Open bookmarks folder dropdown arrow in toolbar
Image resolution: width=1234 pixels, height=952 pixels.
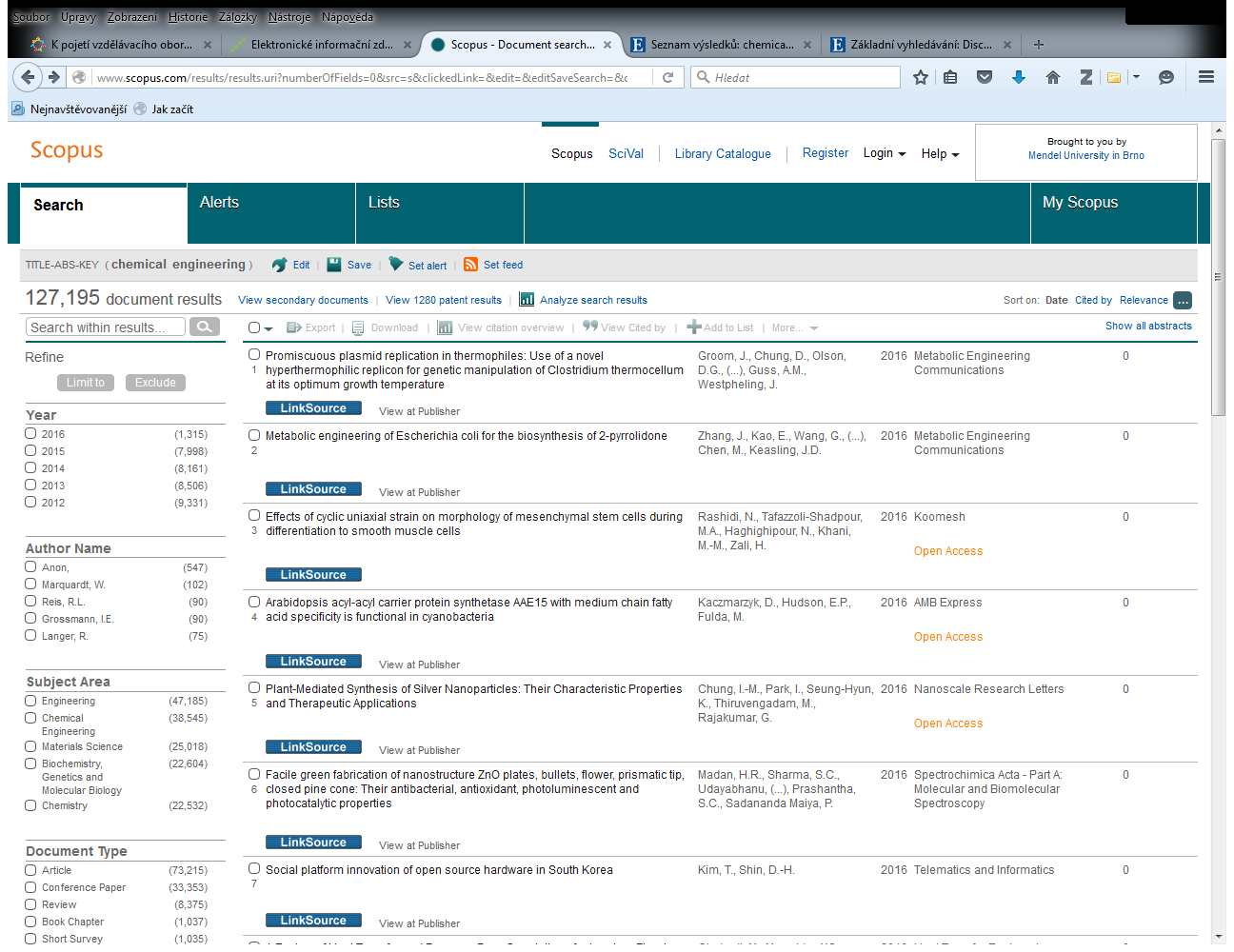1136,77
